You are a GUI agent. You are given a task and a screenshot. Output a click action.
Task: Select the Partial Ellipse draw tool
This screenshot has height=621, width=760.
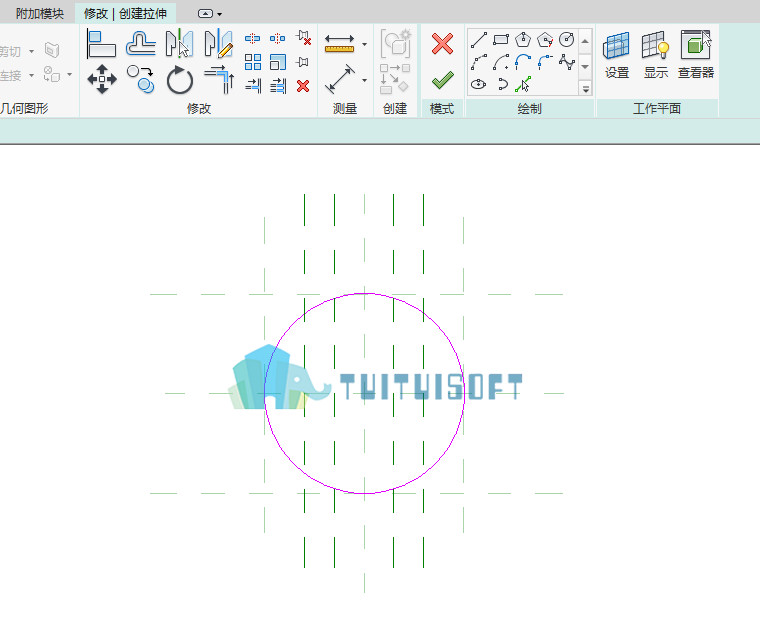tap(502, 84)
